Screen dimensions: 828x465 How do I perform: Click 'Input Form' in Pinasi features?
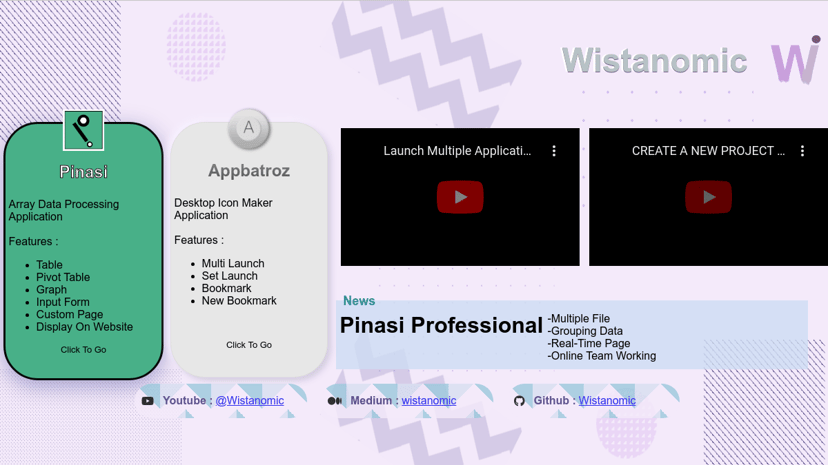[x=62, y=302]
